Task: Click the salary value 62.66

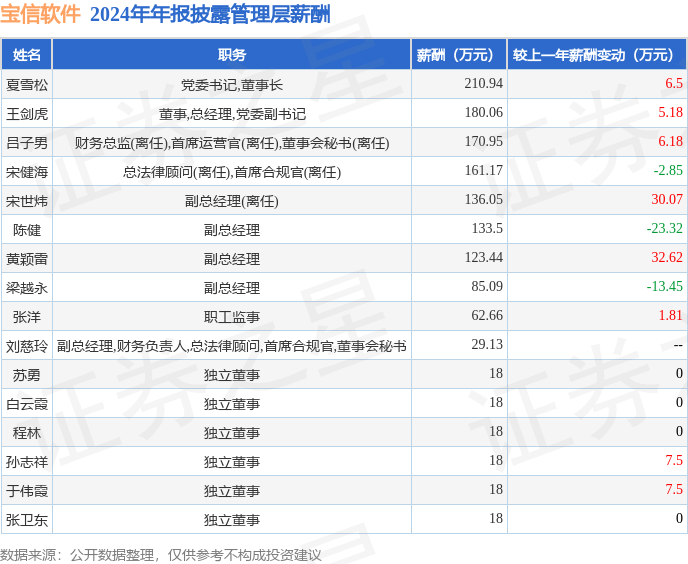Action: point(487,315)
